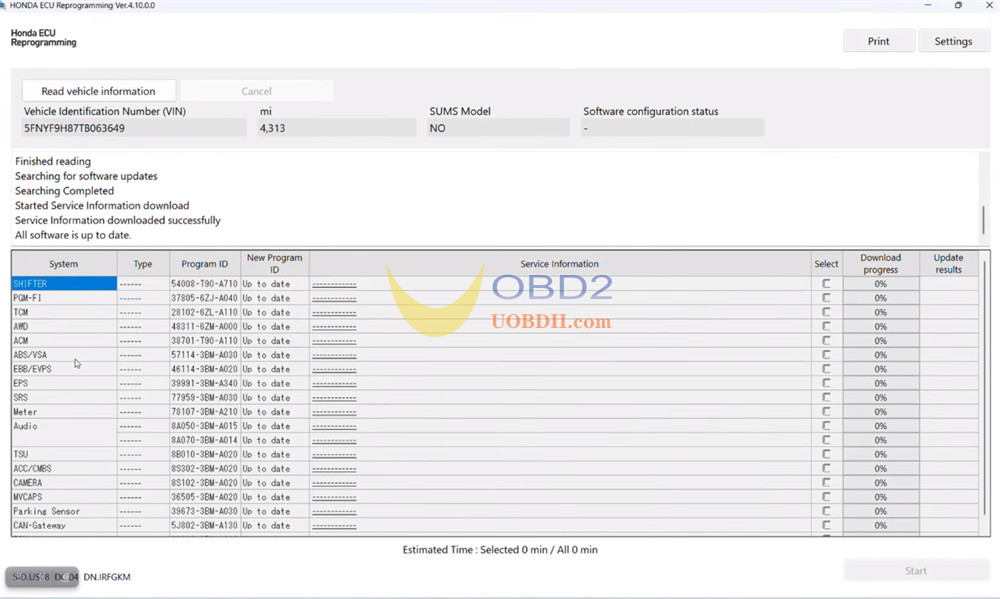Check the Select box for TCM
The height and width of the screenshot is (599, 1000).
[826, 312]
